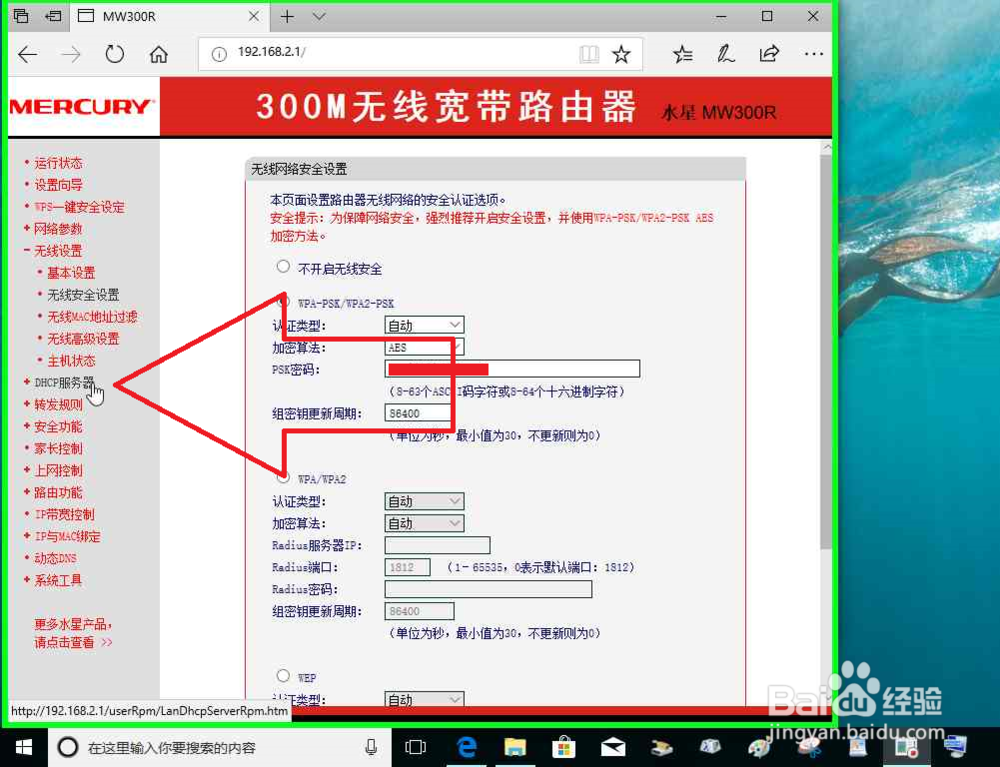The width and height of the screenshot is (1000, 767).
Task: Select the 不开启无线安全 radio button
Action: pos(283,265)
